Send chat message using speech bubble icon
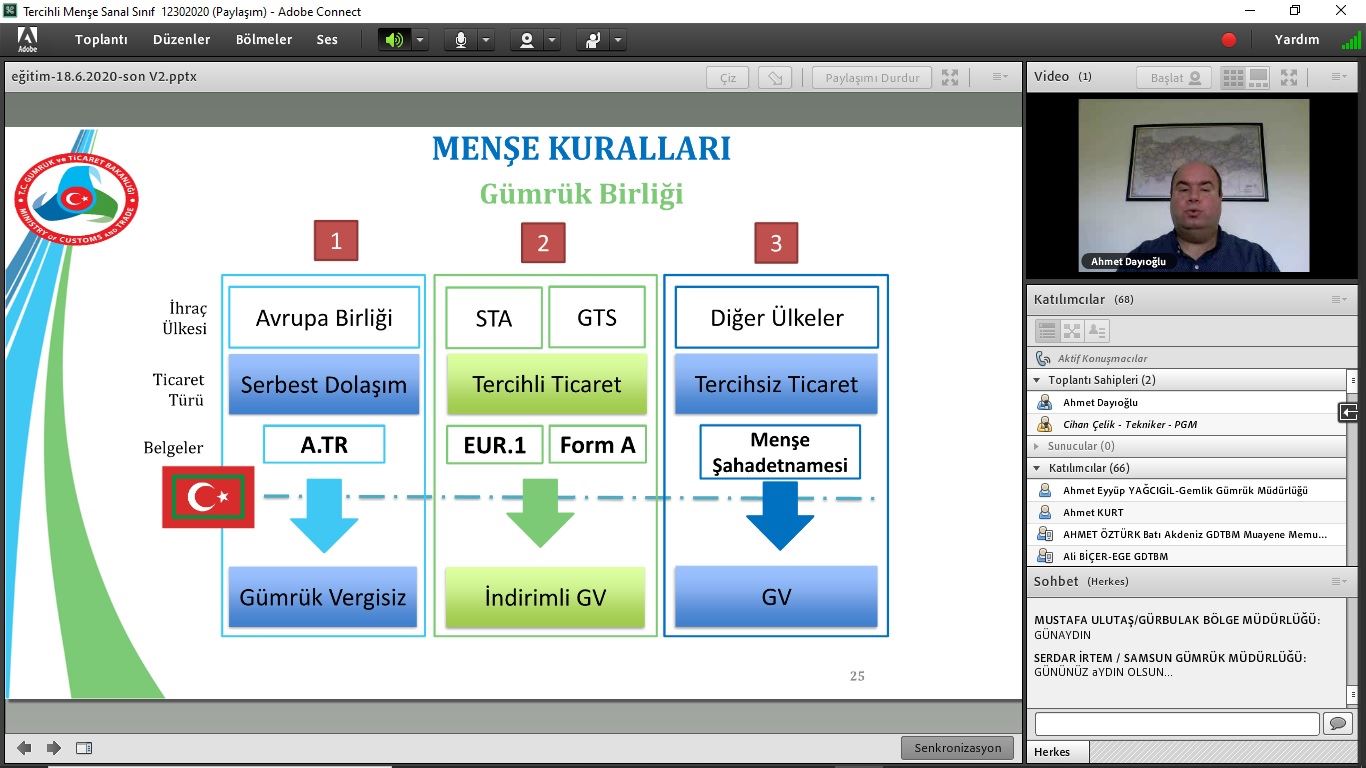 1337,724
